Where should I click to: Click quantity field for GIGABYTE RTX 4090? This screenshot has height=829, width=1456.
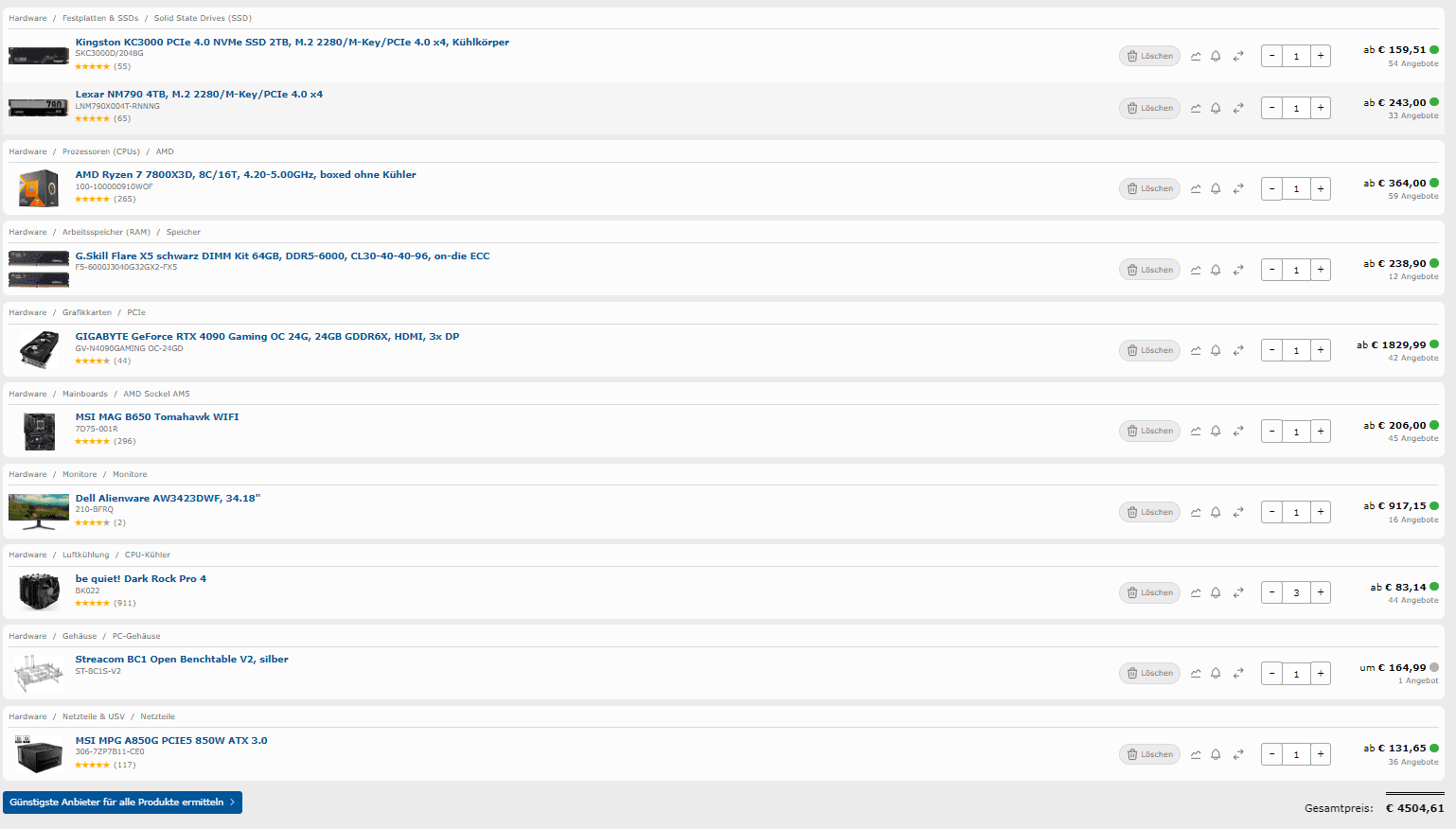tap(1296, 350)
